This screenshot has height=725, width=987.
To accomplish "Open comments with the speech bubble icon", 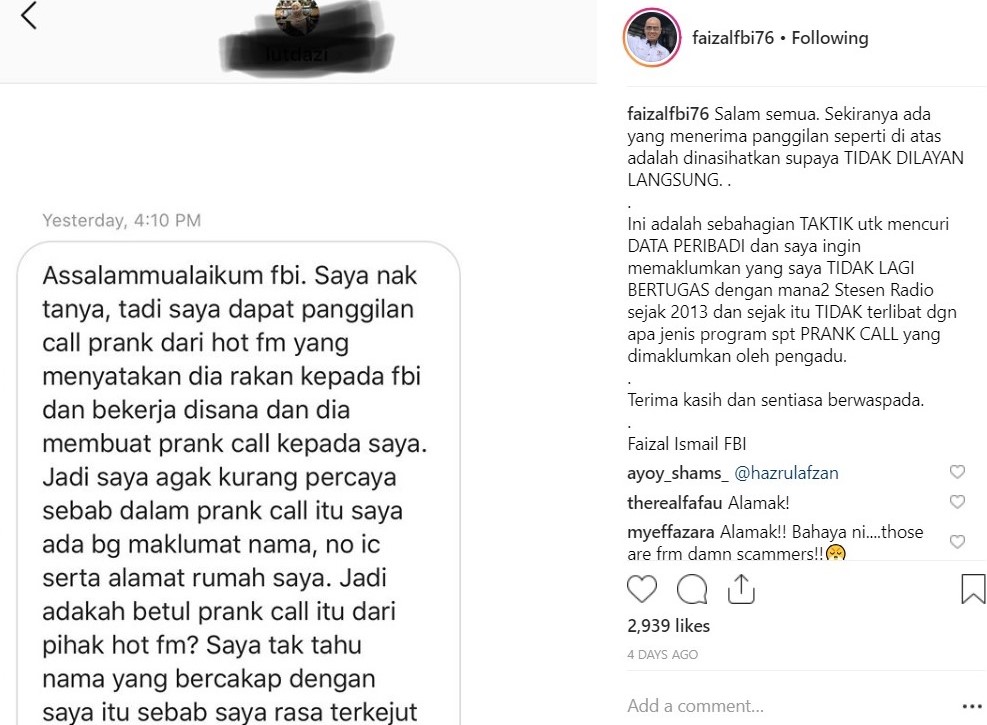I will click(x=692, y=590).
